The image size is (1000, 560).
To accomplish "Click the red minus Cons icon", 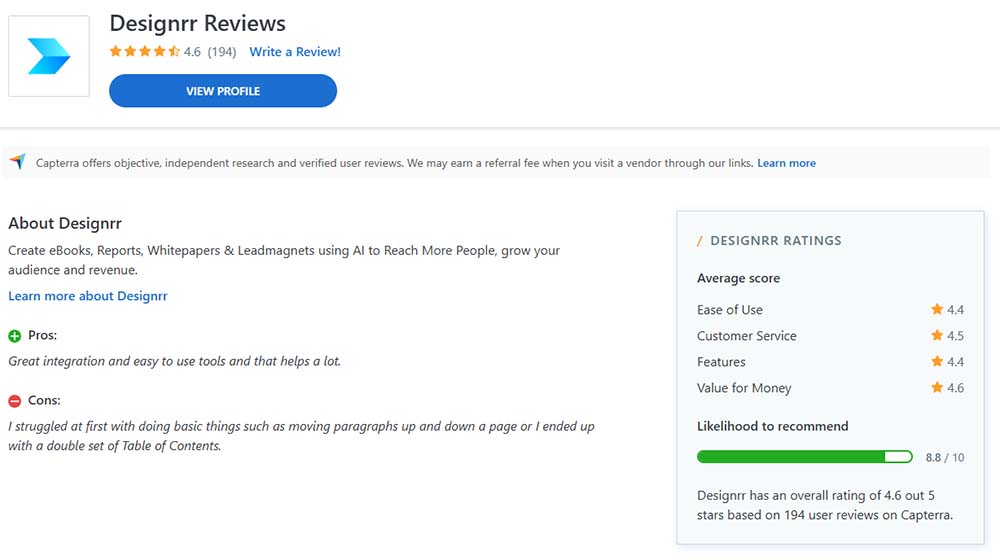I will coord(15,401).
